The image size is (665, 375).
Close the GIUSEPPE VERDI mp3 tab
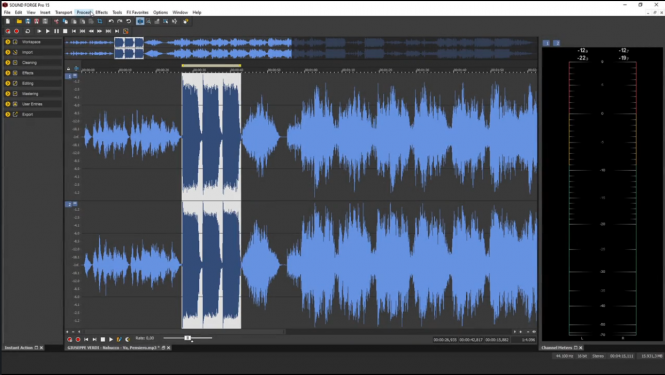(169, 348)
